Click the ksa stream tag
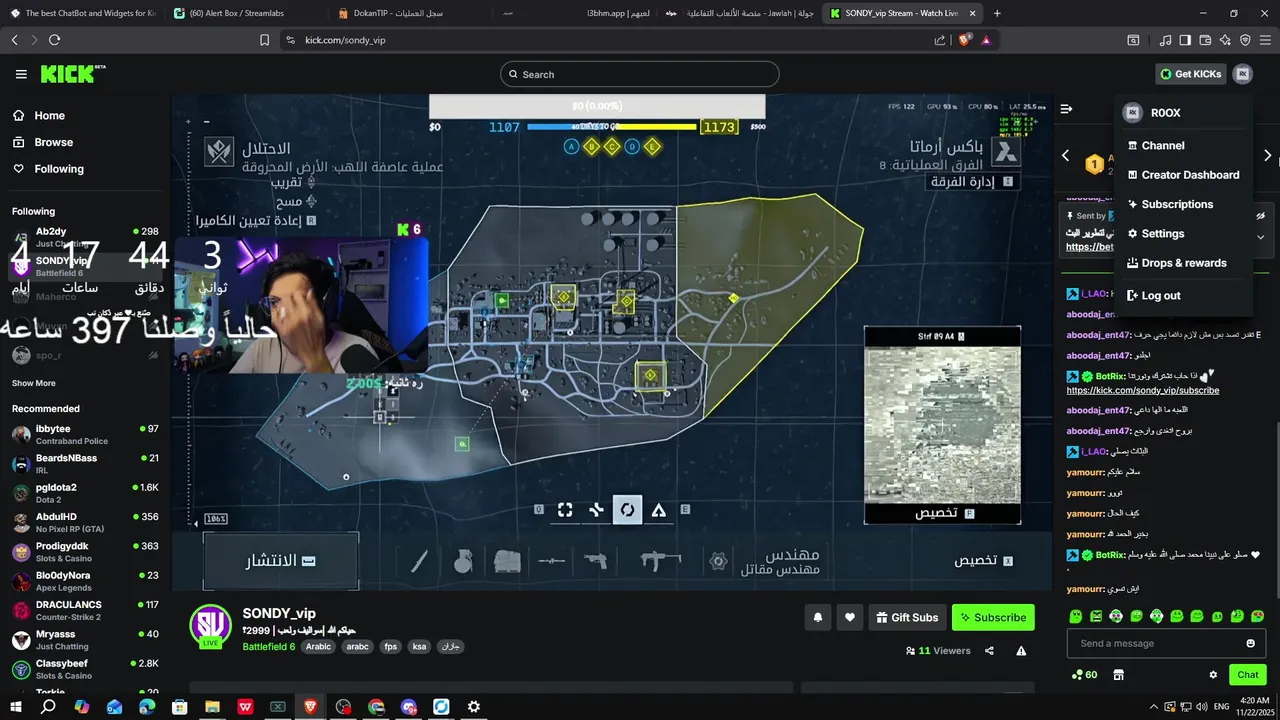 coord(419,647)
